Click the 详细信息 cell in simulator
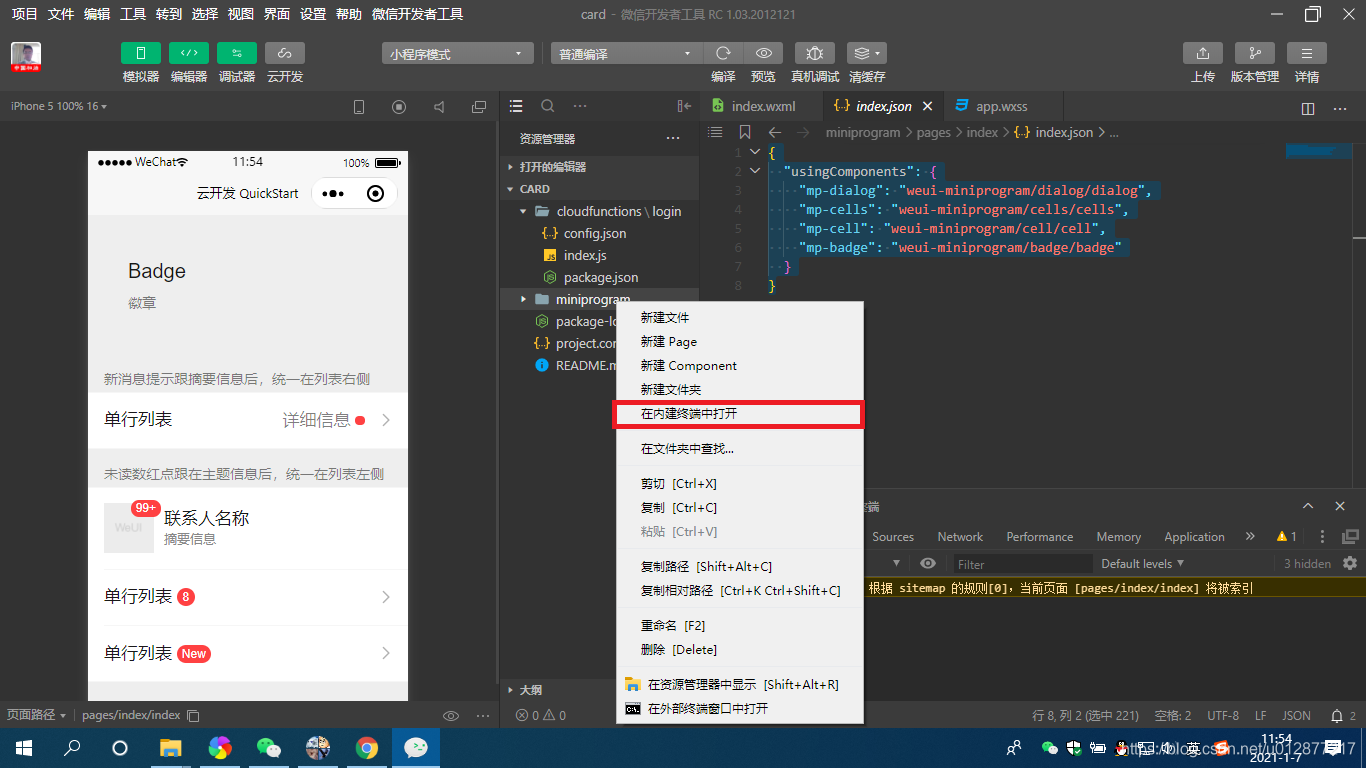 (x=248, y=420)
